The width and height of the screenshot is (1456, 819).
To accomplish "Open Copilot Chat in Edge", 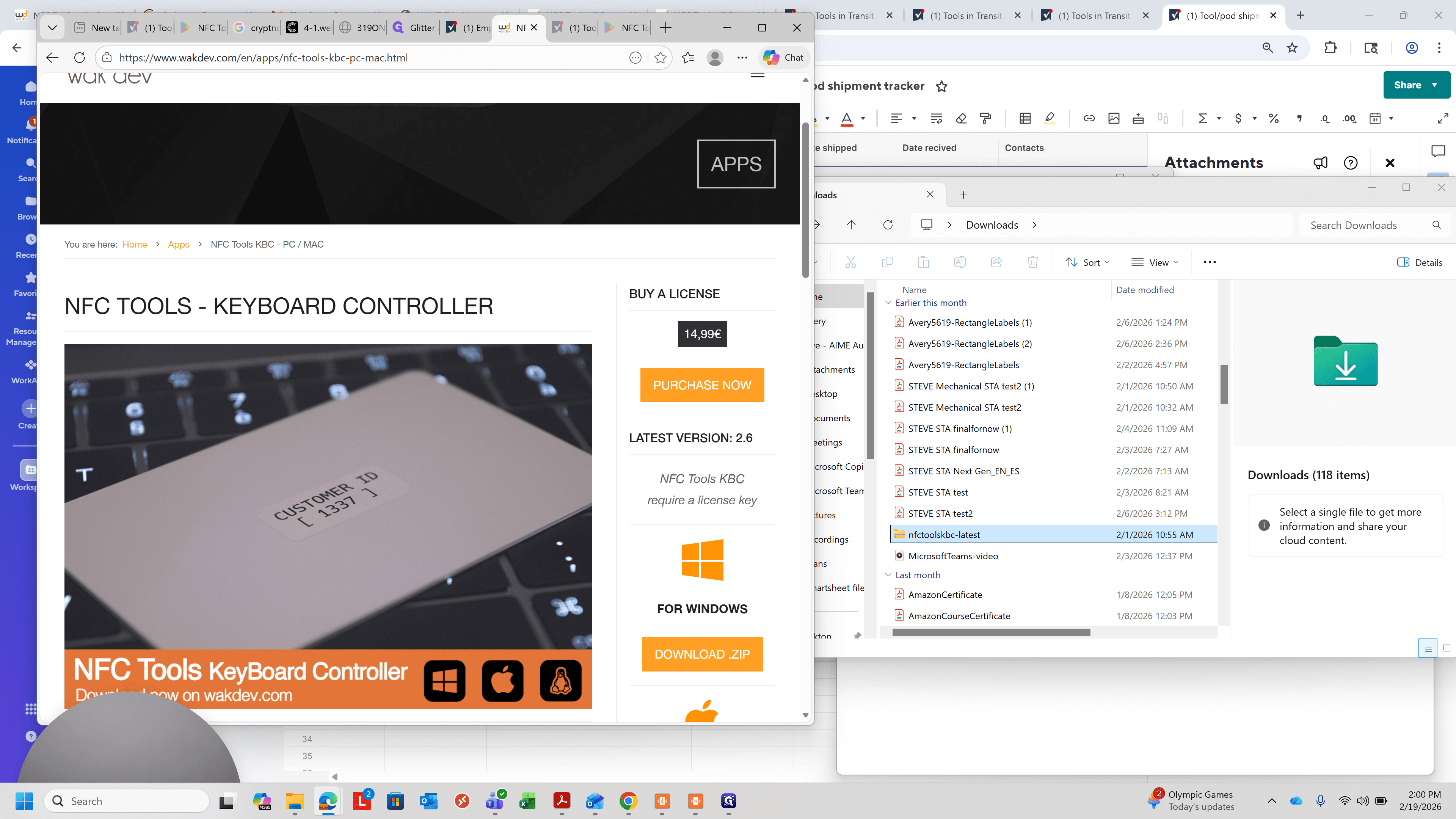I will [x=783, y=58].
